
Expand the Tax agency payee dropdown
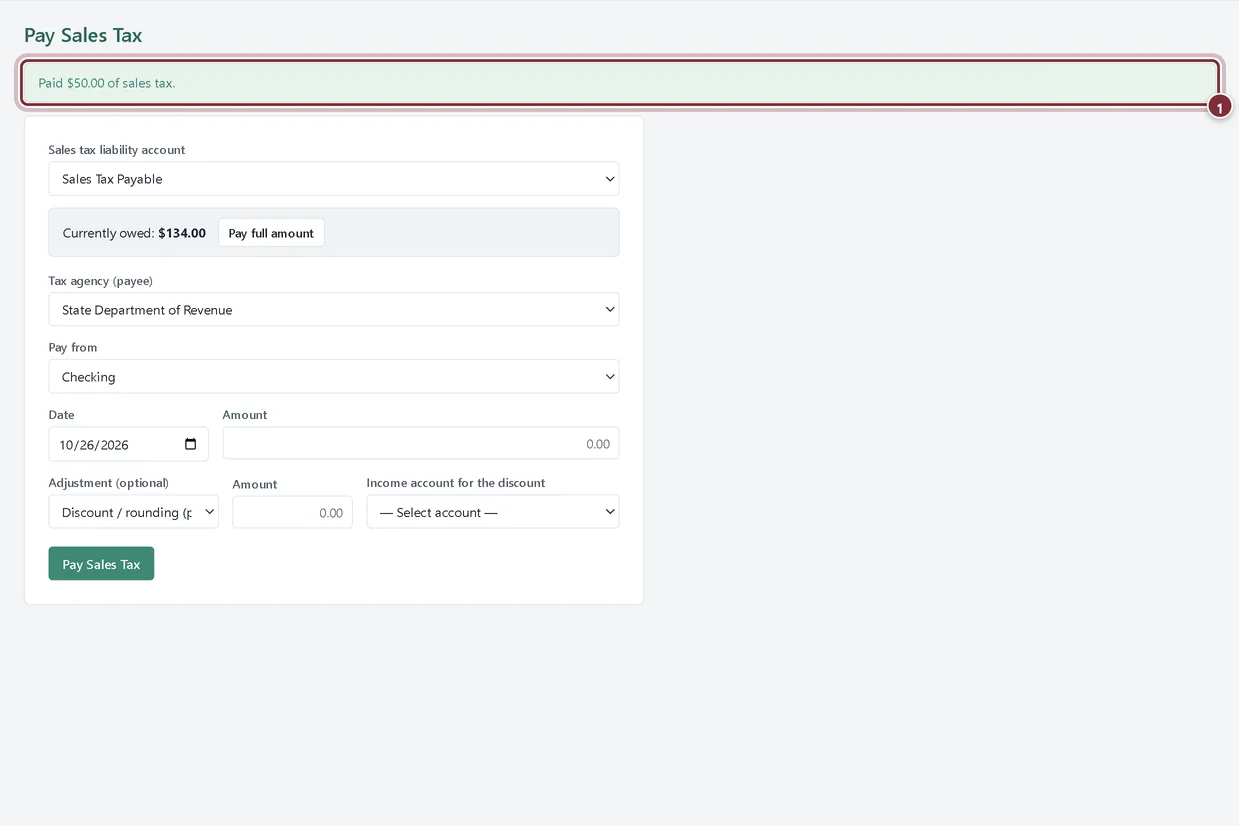pyautogui.click(x=334, y=309)
